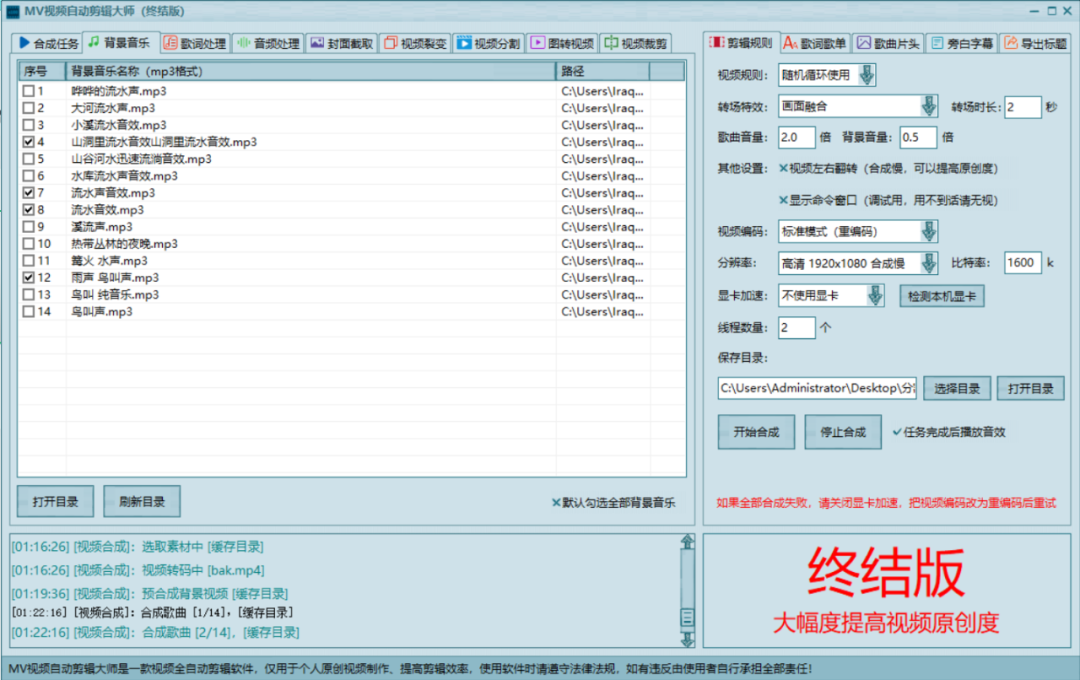1080x680 pixels.
Task: Open the 视频规则 dropdown
Action: tap(866, 76)
